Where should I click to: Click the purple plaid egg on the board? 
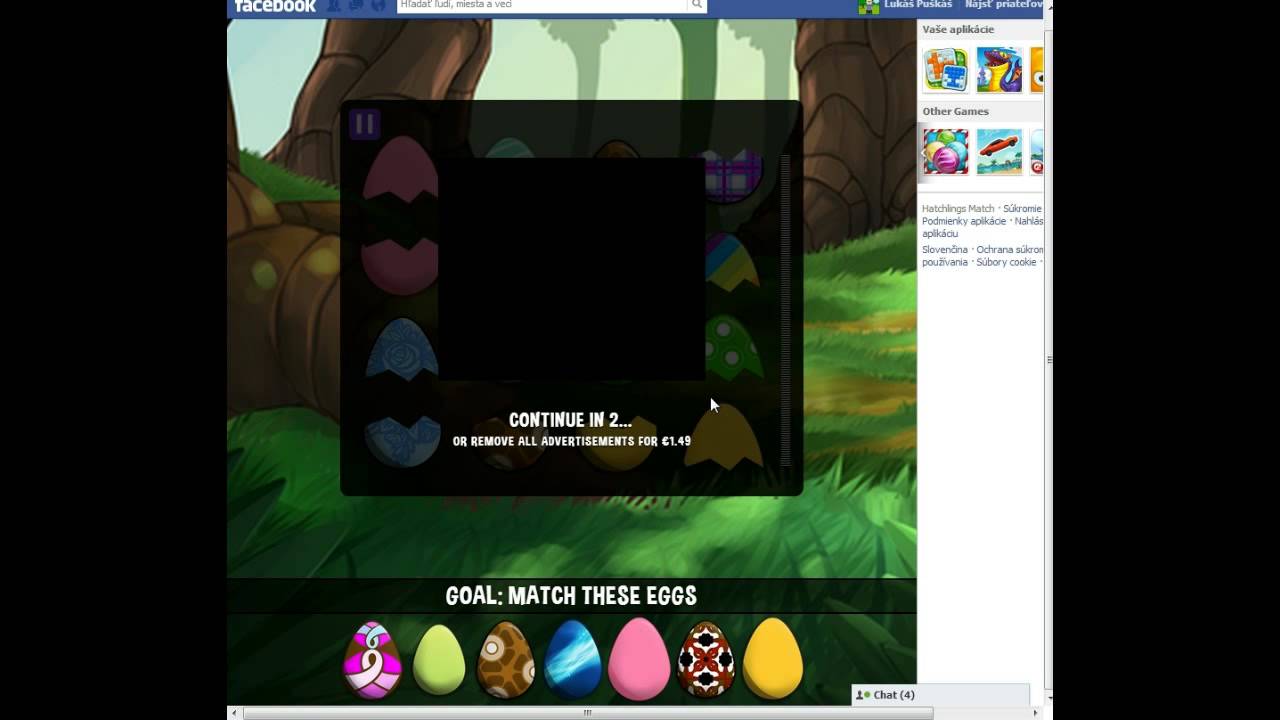735,175
